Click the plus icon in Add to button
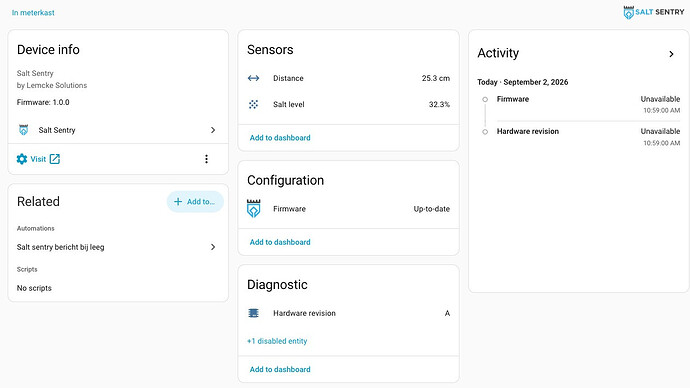 (178, 201)
